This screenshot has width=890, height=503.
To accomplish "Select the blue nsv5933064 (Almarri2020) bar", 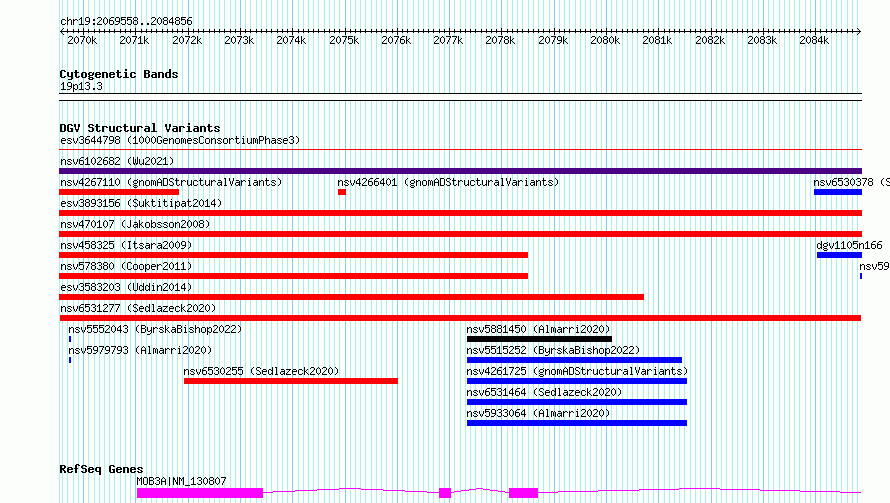I will tap(577, 423).
